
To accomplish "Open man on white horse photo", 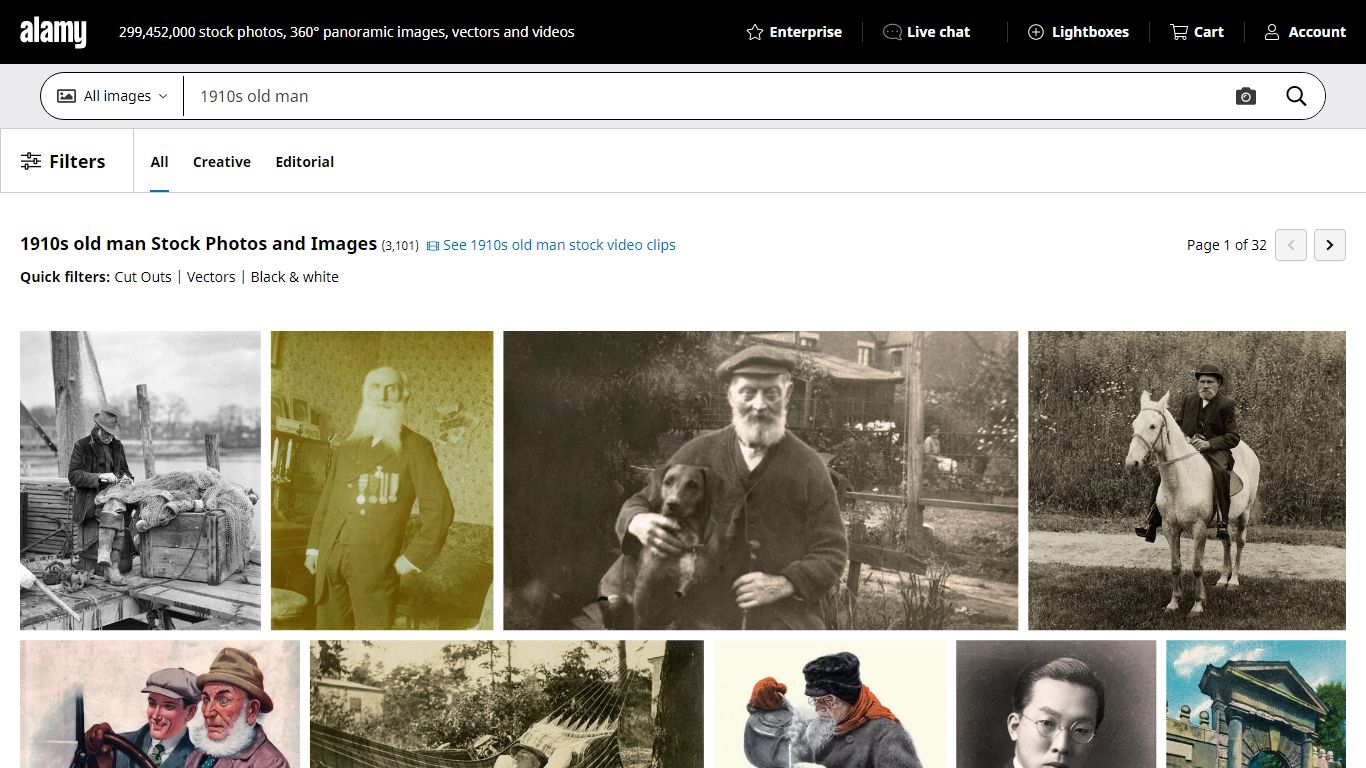I will tap(1187, 480).
